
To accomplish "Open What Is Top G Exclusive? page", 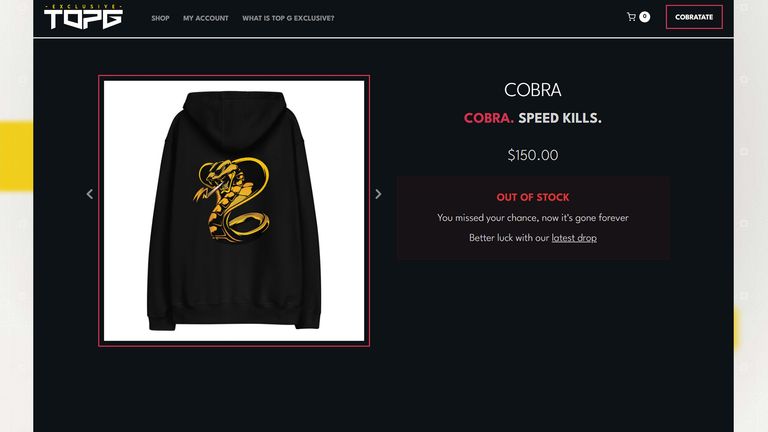I will (x=288, y=18).
